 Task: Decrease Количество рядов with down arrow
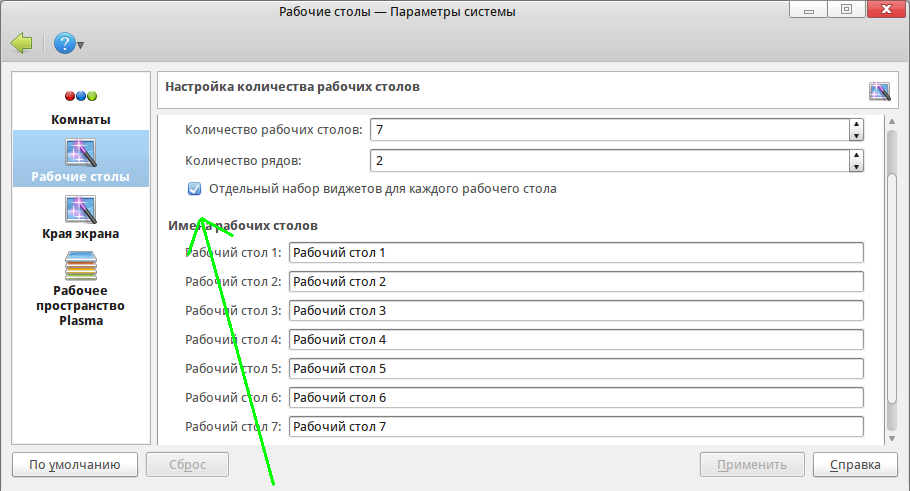point(856,167)
